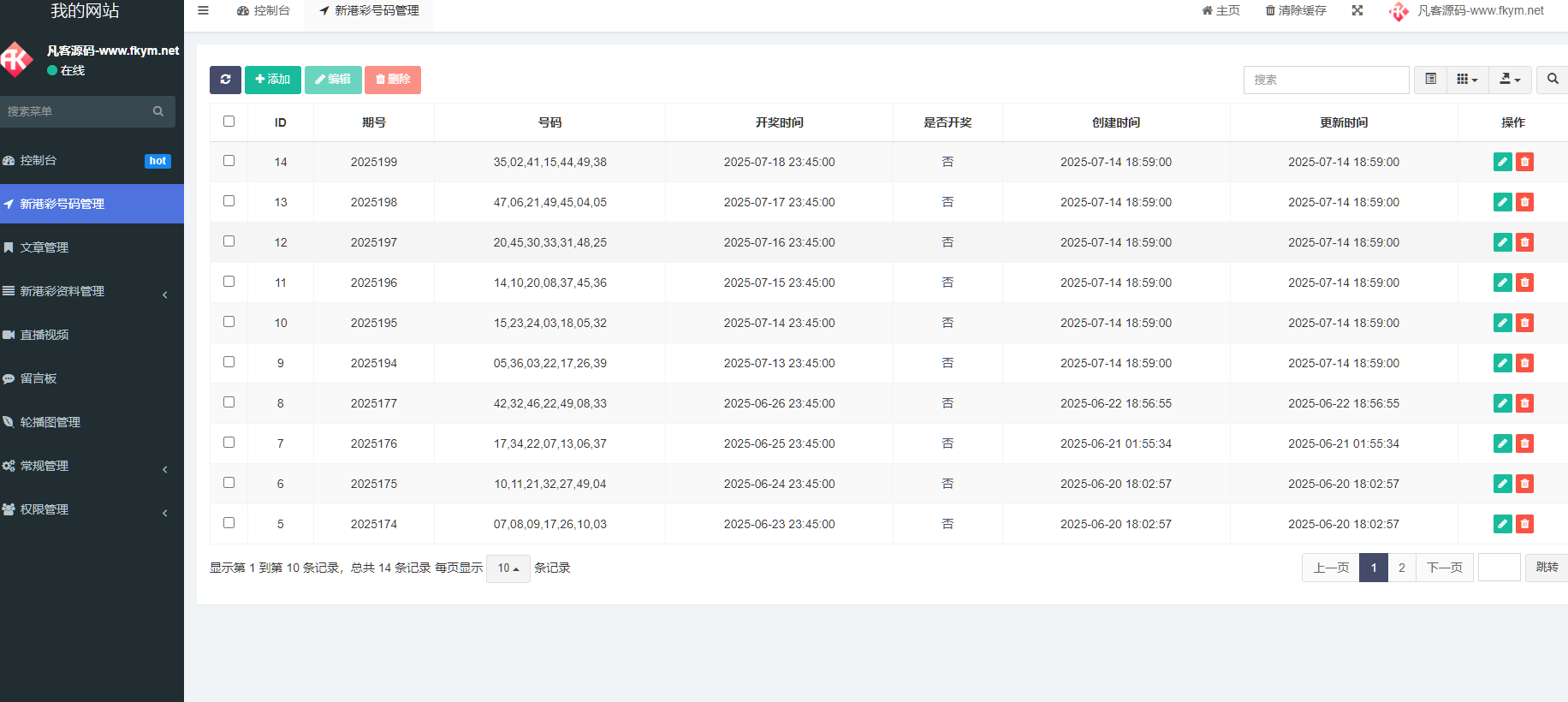Click the table search magnifier button

pyautogui.click(x=1552, y=80)
